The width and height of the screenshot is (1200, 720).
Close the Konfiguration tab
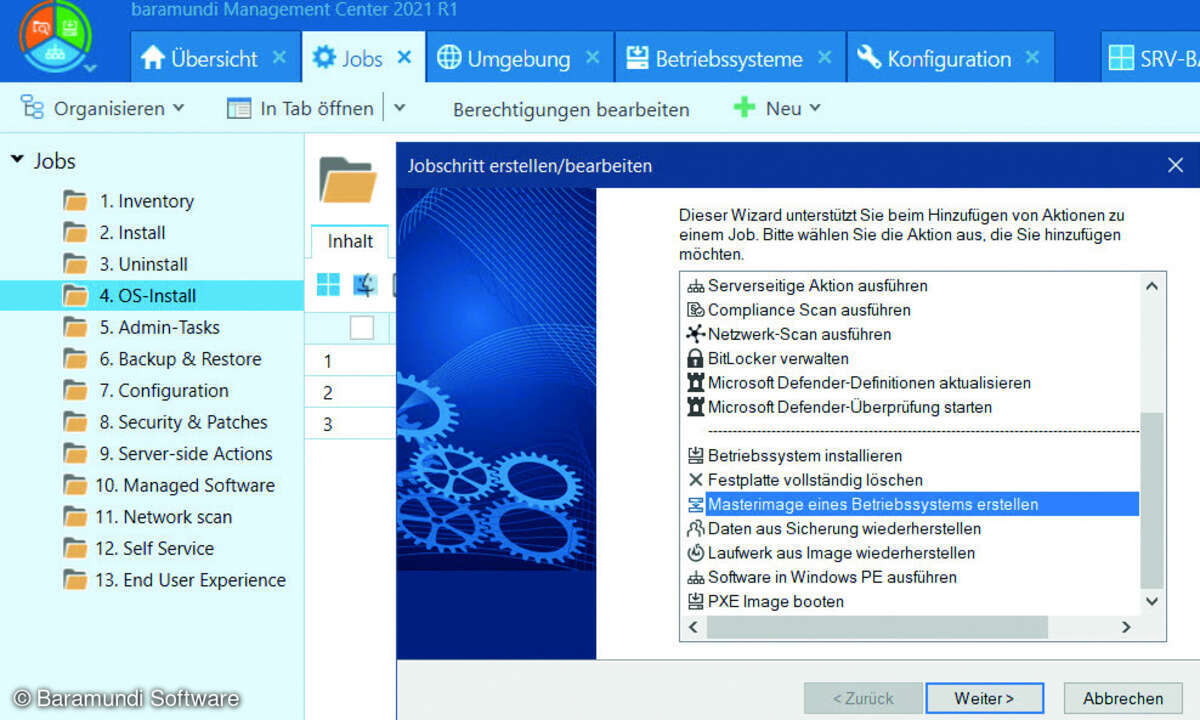click(x=1033, y=58)
